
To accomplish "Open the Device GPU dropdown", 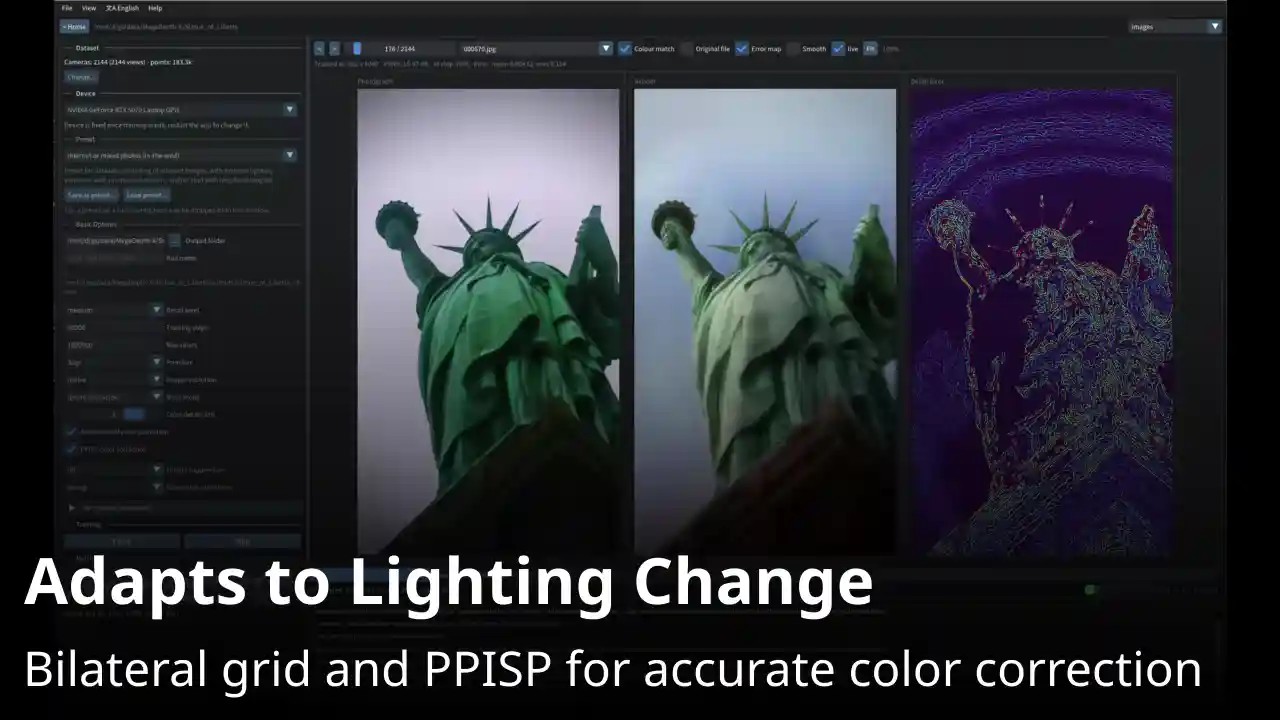I will click(180, 110).
